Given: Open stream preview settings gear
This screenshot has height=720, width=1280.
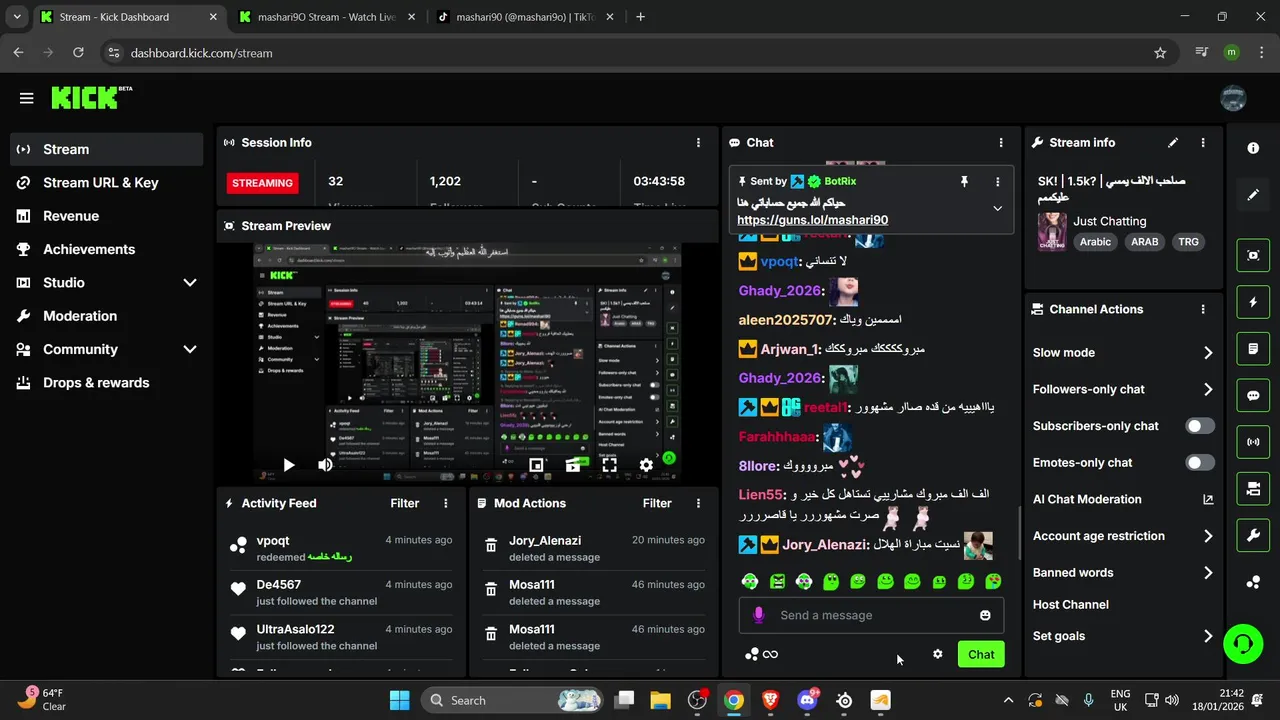Looking at the screenshot, I should point(646,465).
